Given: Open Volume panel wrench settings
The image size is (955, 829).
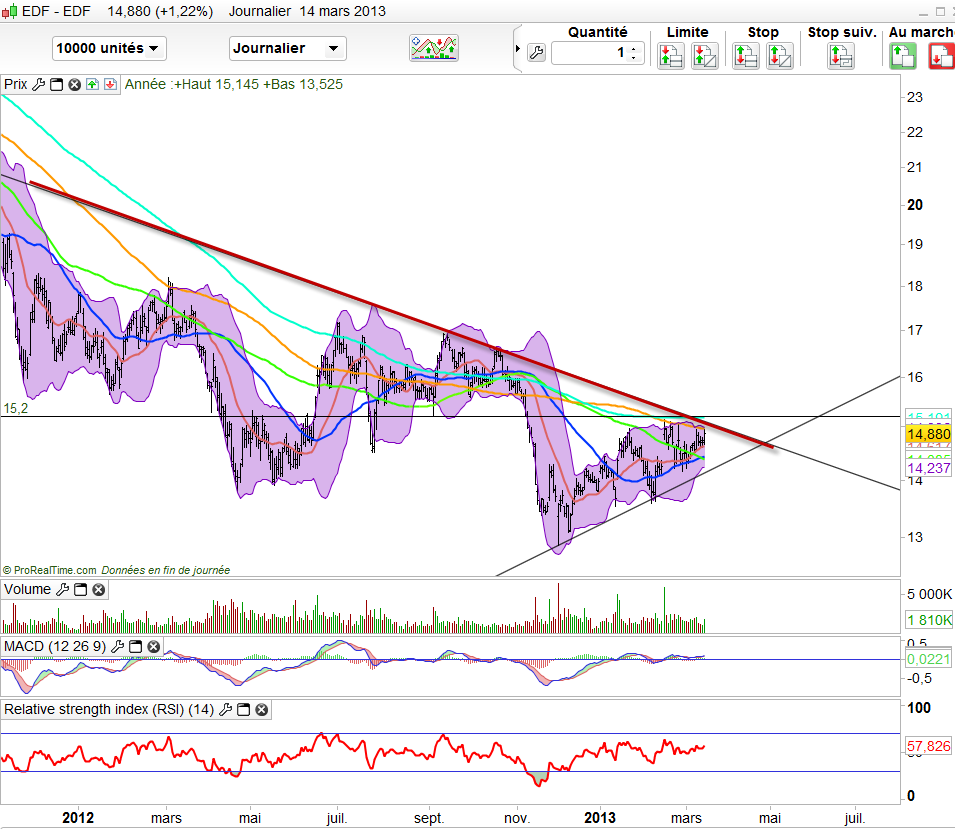Looking at the screenshot, I should (63, 590).
